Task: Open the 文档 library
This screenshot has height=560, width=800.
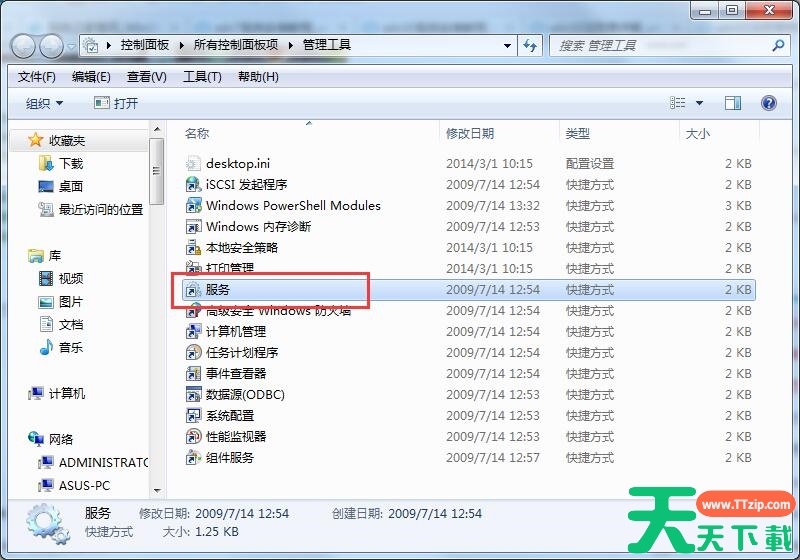Action: coord(61,324)
